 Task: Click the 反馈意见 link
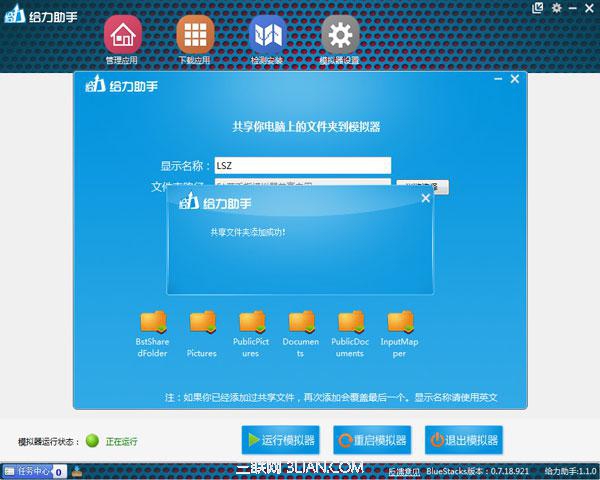tap(404, 472)
